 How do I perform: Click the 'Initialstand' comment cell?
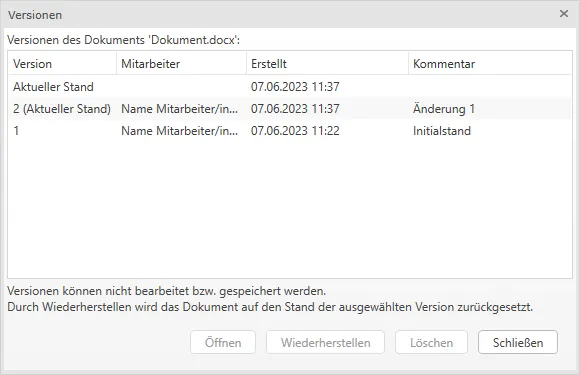(x=442, y=131)
